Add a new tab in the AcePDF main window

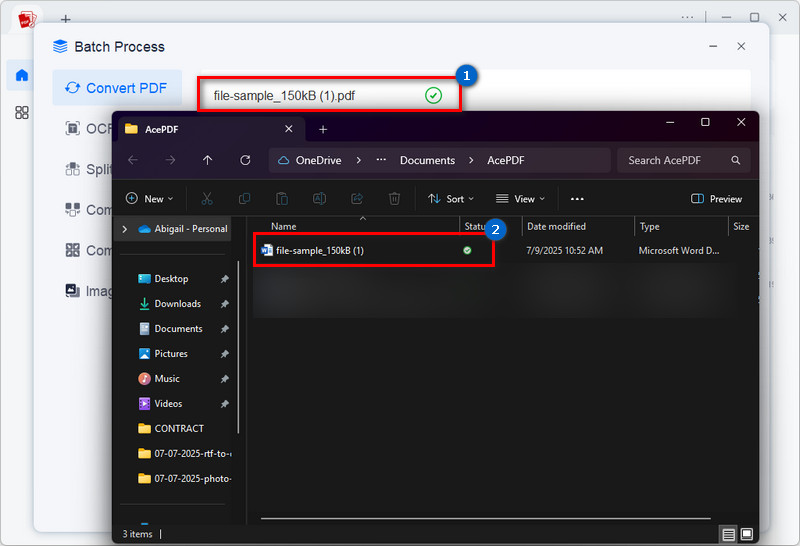pyautogui.click(x=65, y=19)
